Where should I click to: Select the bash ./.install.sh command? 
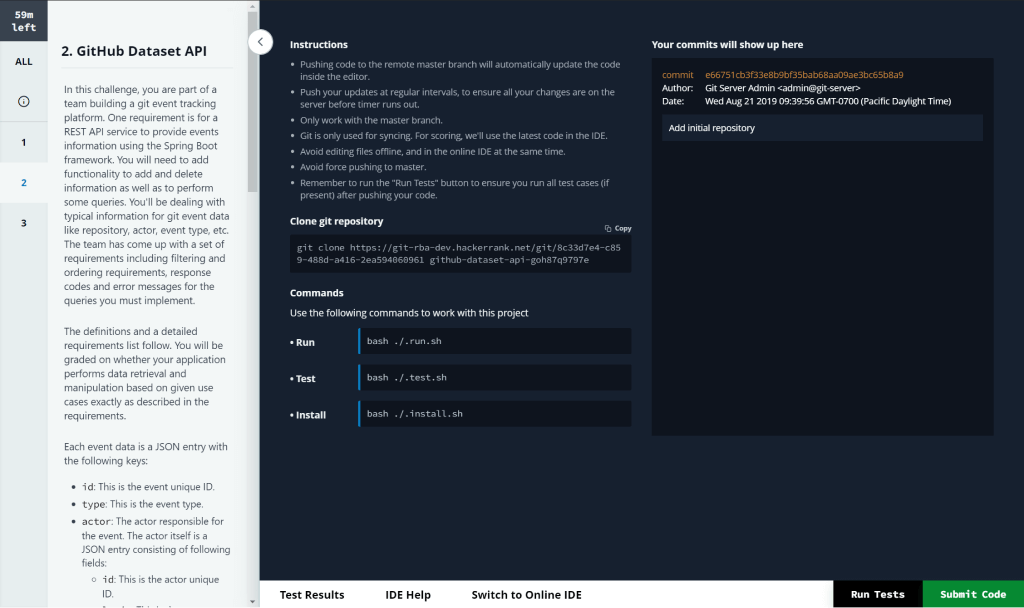pyautogui.click(x=495, y=414)
